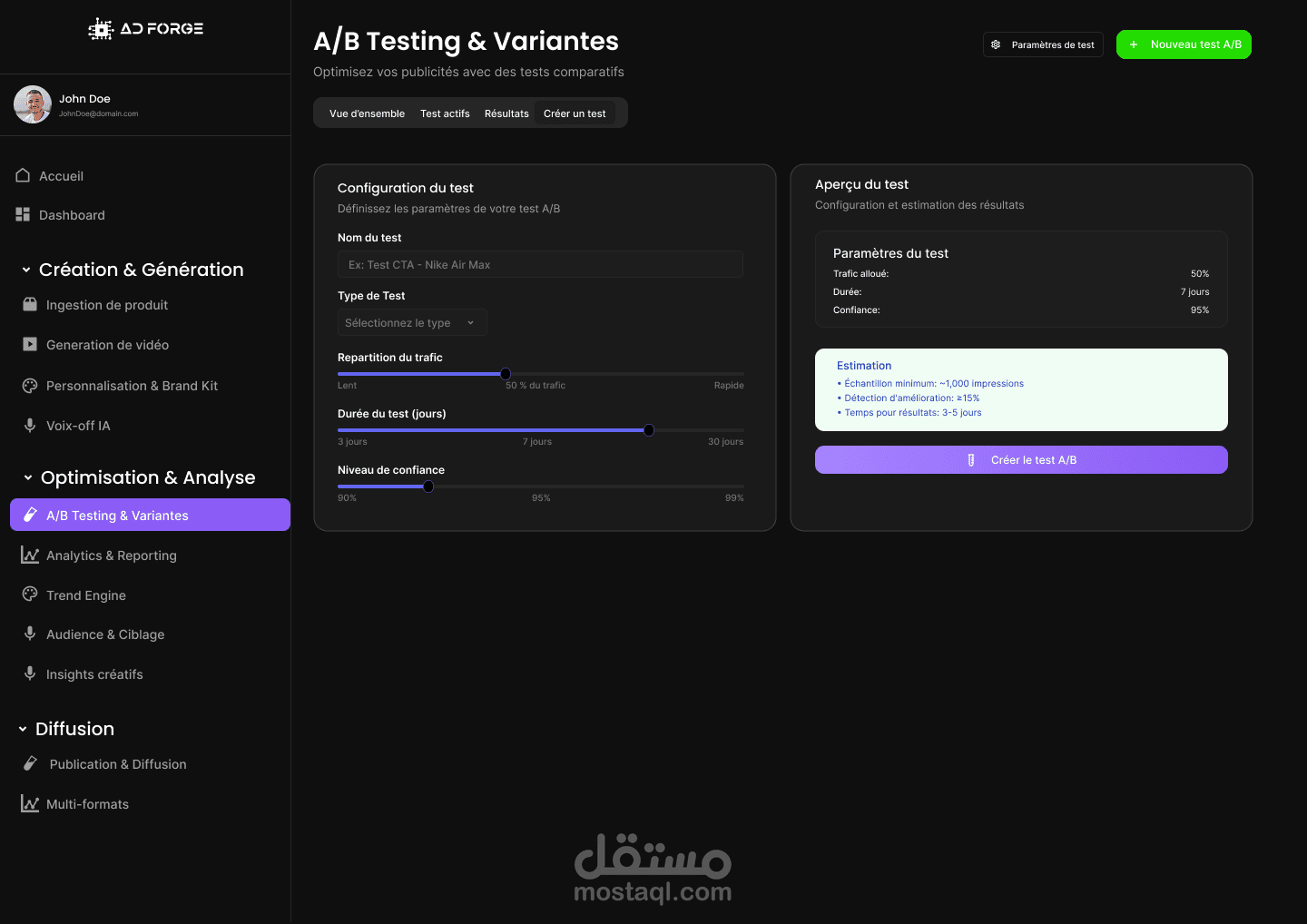Click the Generation de vidéo play icon
The height and width of the screenshot is (924, 1307).
click(x=30, y=345)
